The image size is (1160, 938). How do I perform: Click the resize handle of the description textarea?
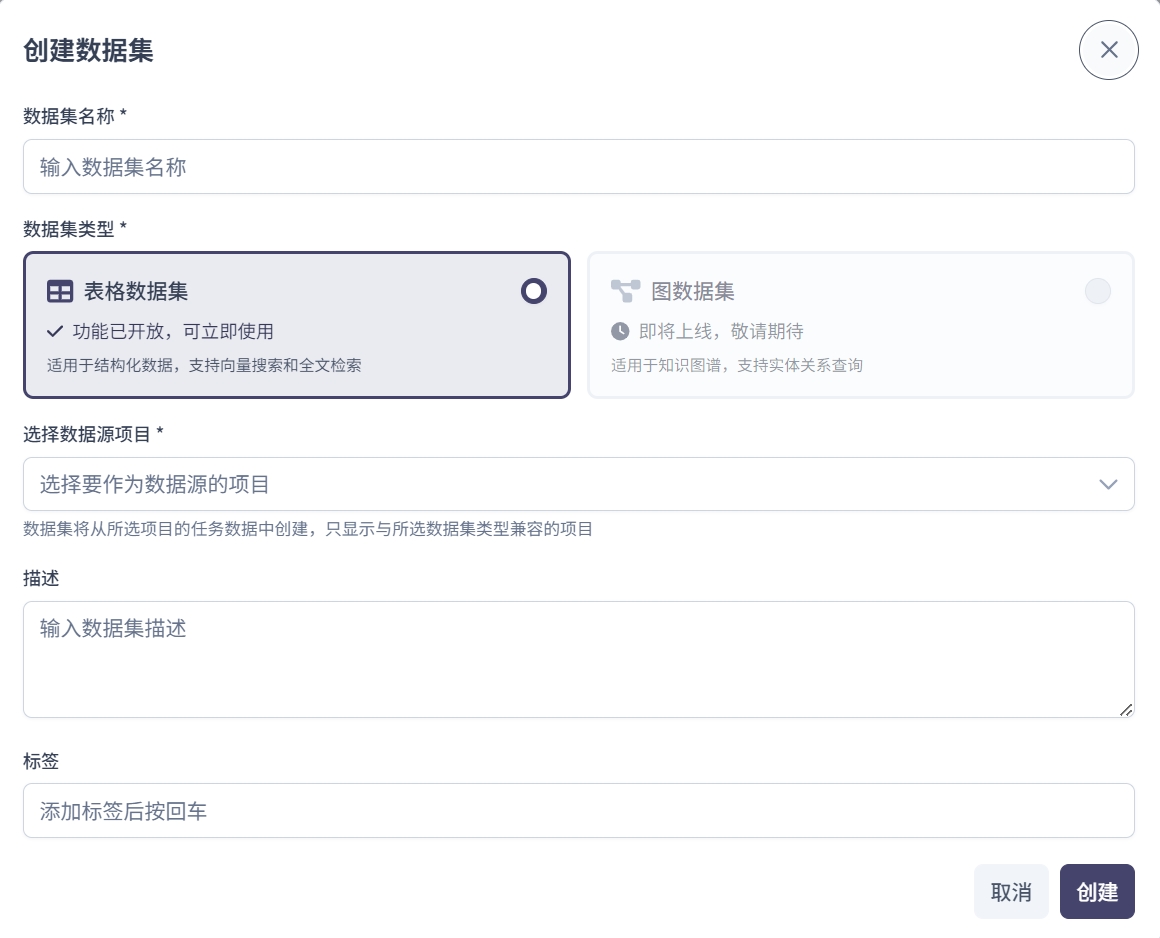[x=1126, y=711]
